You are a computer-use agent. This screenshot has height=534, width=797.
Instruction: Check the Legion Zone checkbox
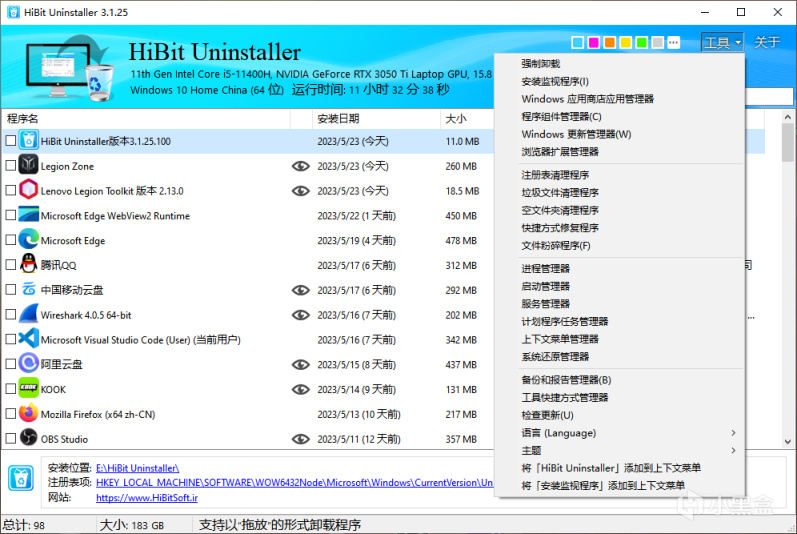pos(11,166)
